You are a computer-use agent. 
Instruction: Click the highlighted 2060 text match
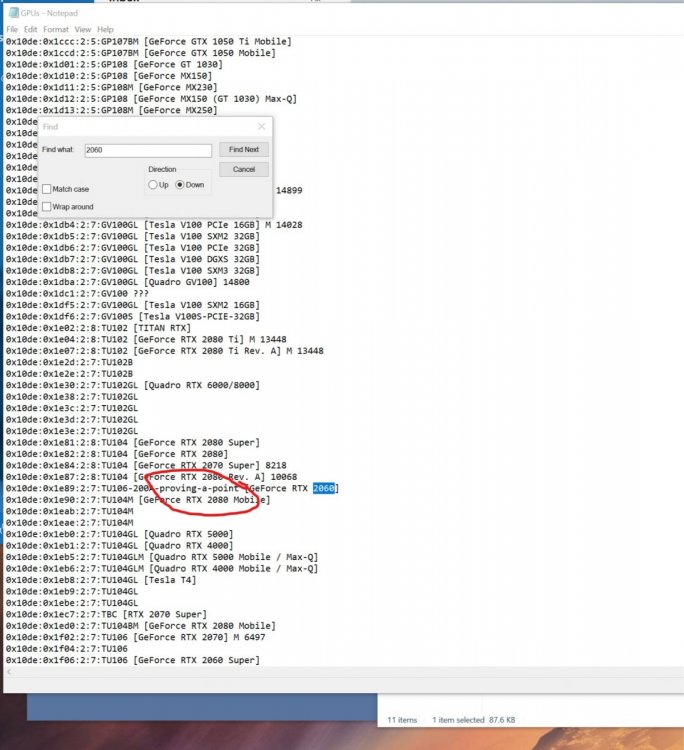click(x=325, y=488)
